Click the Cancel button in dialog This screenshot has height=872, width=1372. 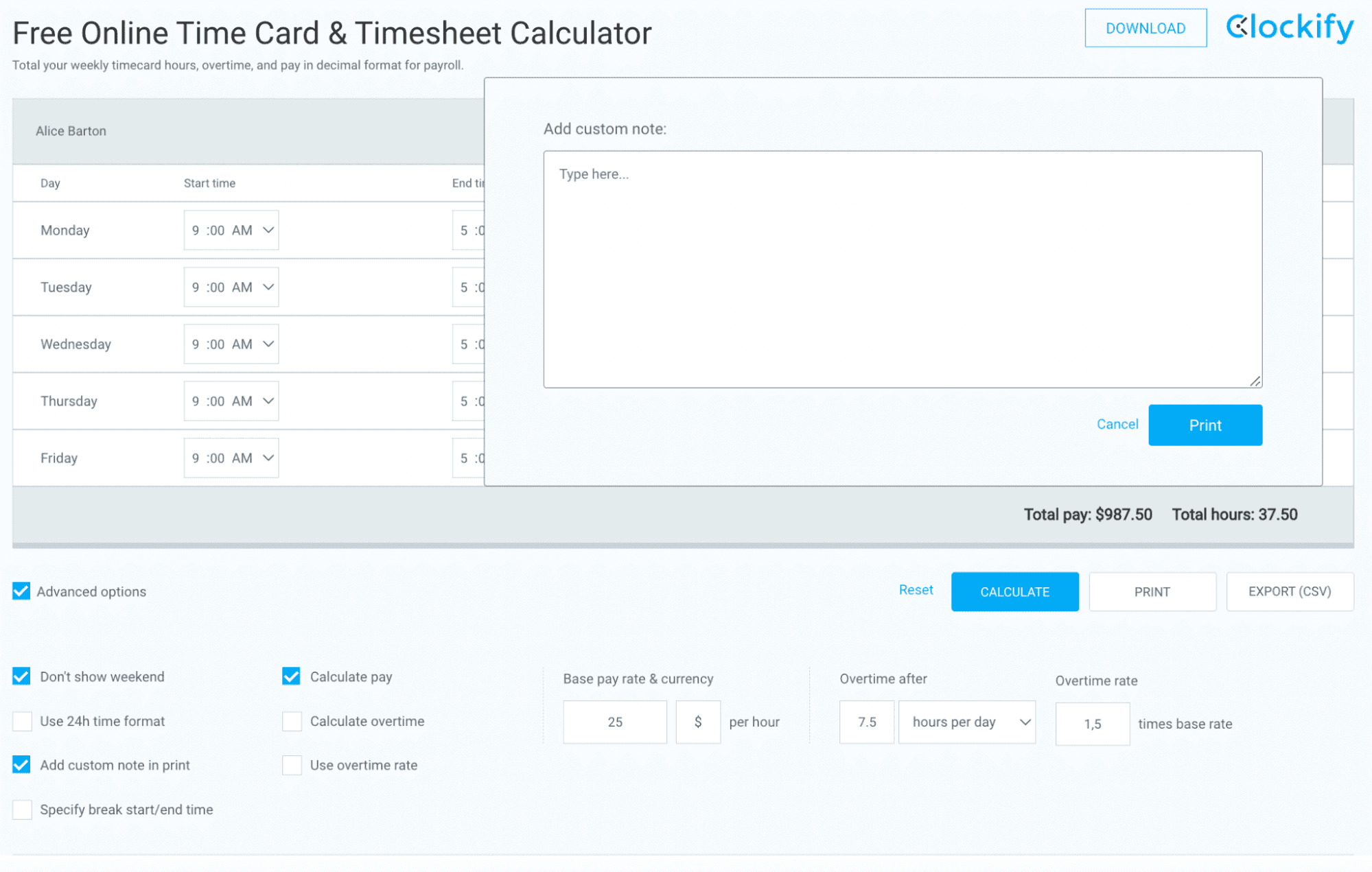1117,424
